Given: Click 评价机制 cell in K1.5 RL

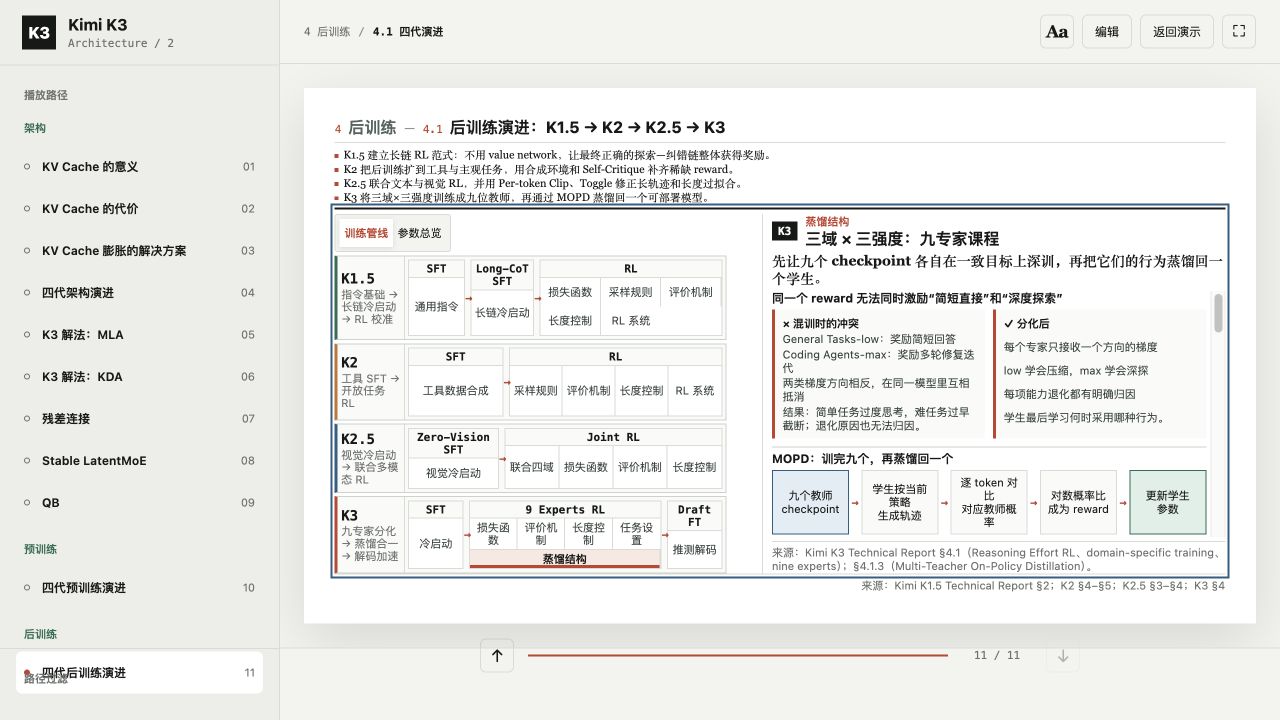Looking at the screenshot, I should click(691, 292).
